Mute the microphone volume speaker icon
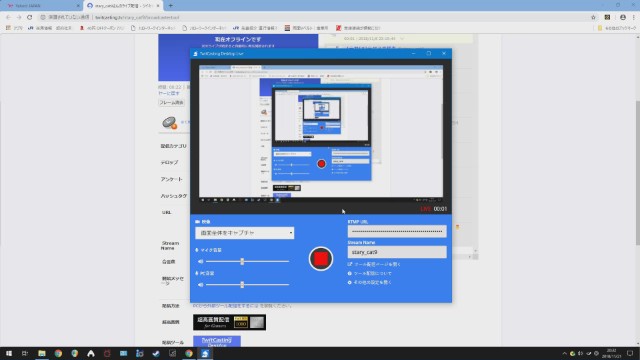Screen dimensions: 640x360 [200, 261]
